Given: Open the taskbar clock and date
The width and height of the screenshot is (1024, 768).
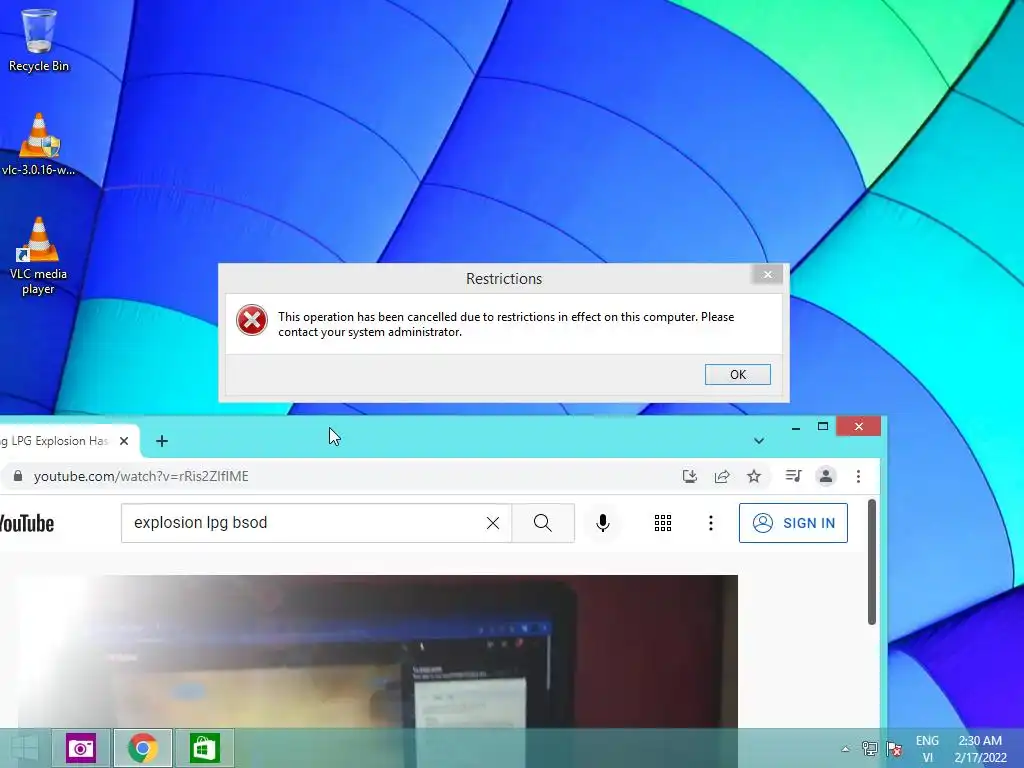Looking at the screenshot, I should coord(980,749).
